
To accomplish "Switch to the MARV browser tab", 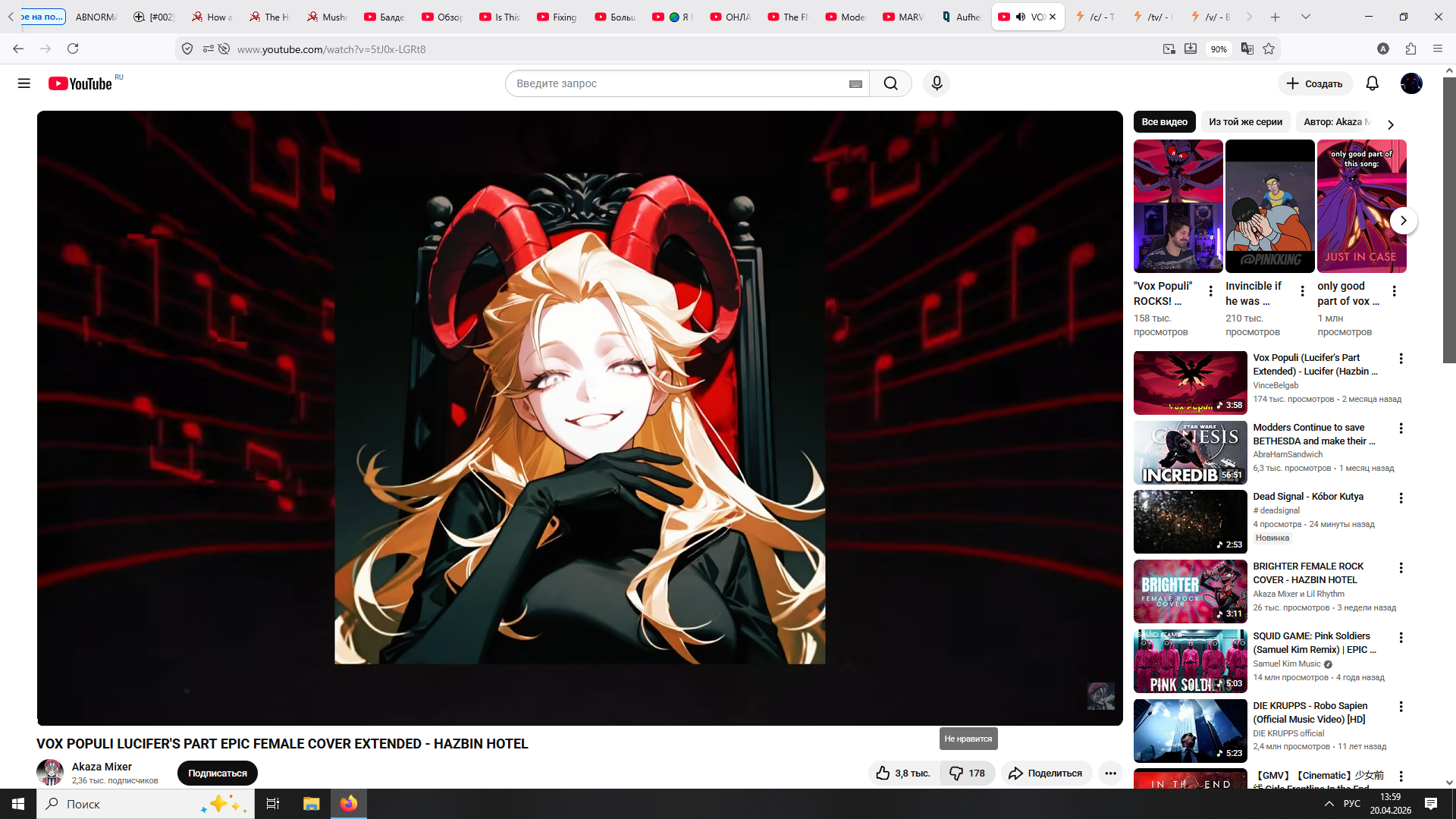I will pyautogui.click(x=902, y=17).
